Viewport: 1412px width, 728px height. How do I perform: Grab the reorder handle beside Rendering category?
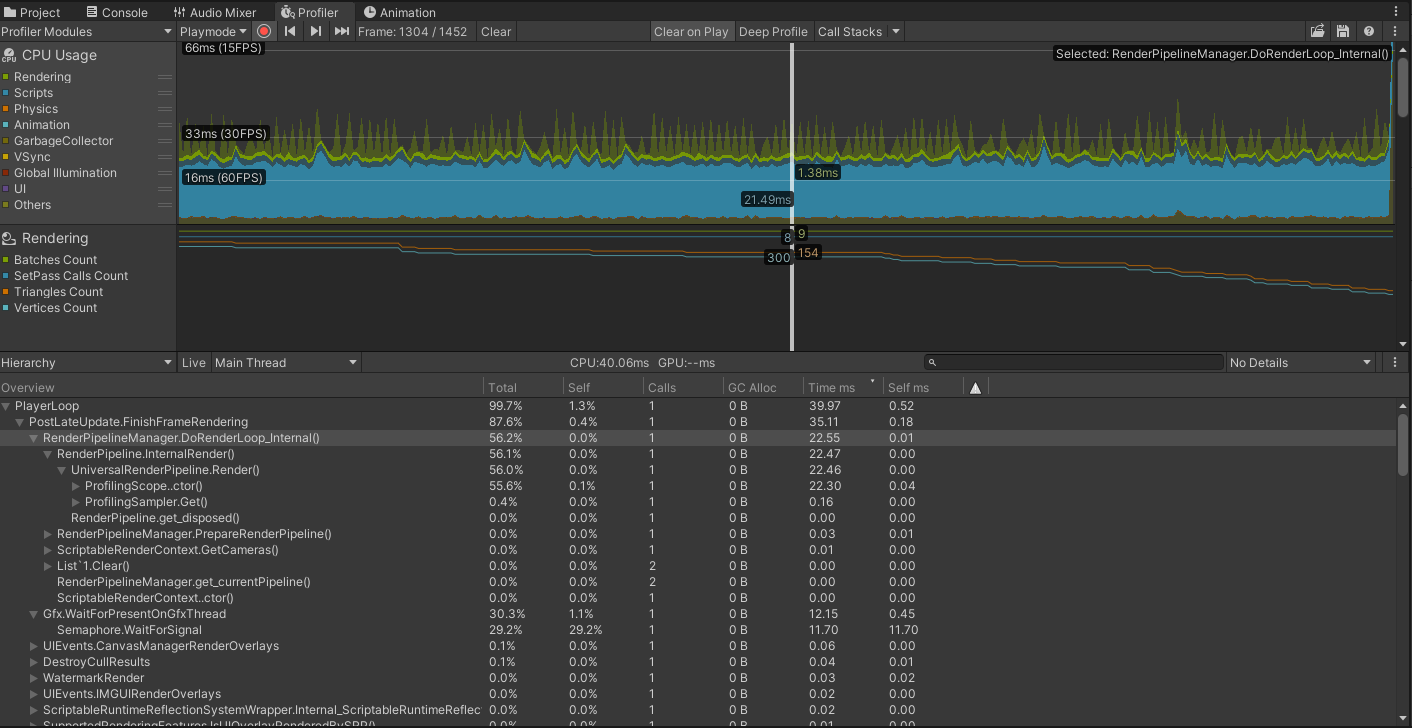click(165, 77)
